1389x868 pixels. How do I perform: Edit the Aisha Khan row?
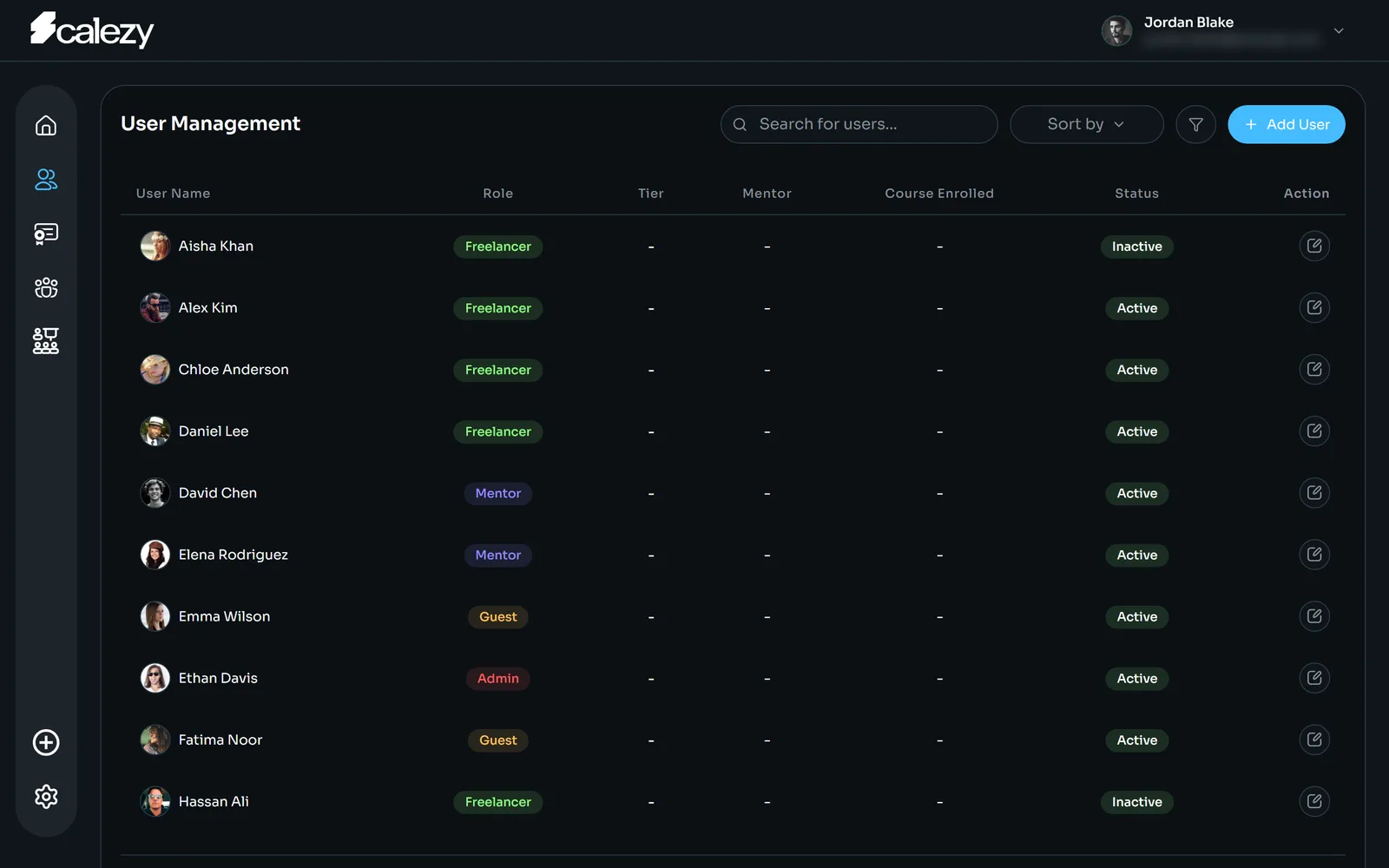1314,246
